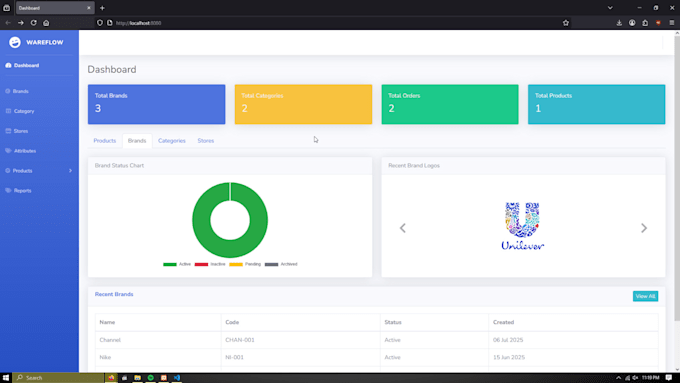
Task: Click the Total Brands card
Action: coord(157,104)
